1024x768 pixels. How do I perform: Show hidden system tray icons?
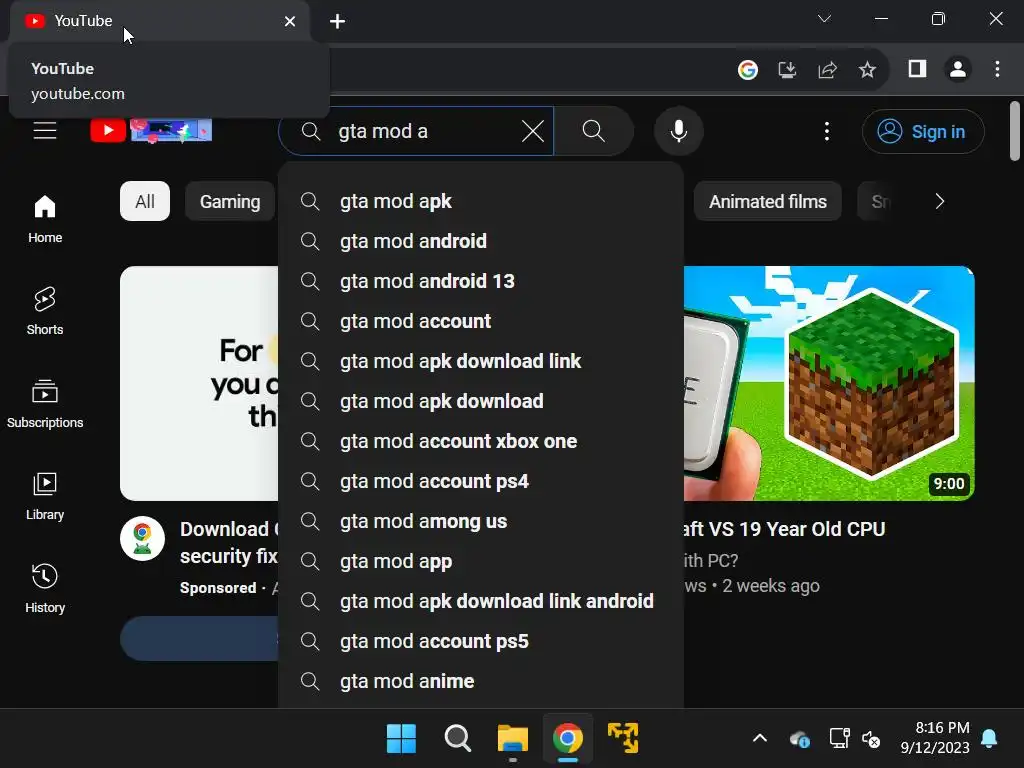pos(760,739)
